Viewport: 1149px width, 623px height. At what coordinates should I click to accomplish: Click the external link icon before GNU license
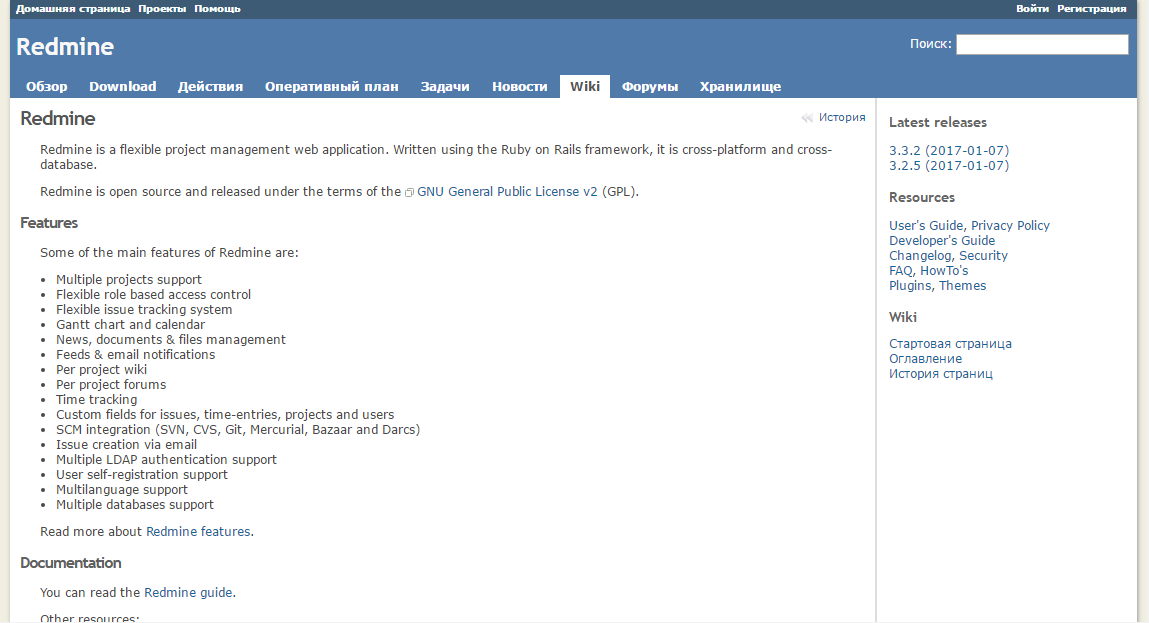pyautogui.click(x=409, y=193)
